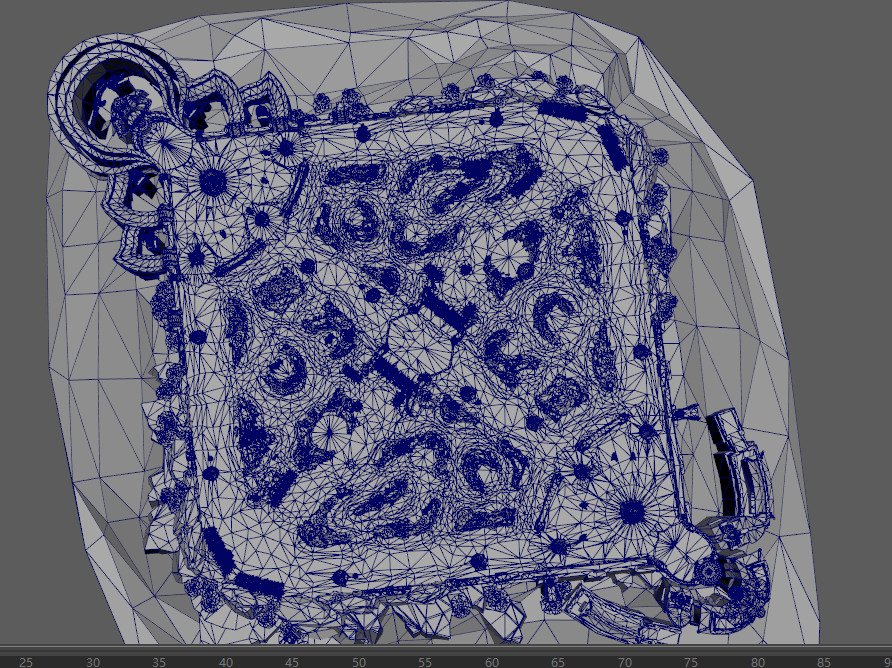Click frame 35 in the time slider
The height and width of the screenshot is (668, 892).
click(159, 662)
